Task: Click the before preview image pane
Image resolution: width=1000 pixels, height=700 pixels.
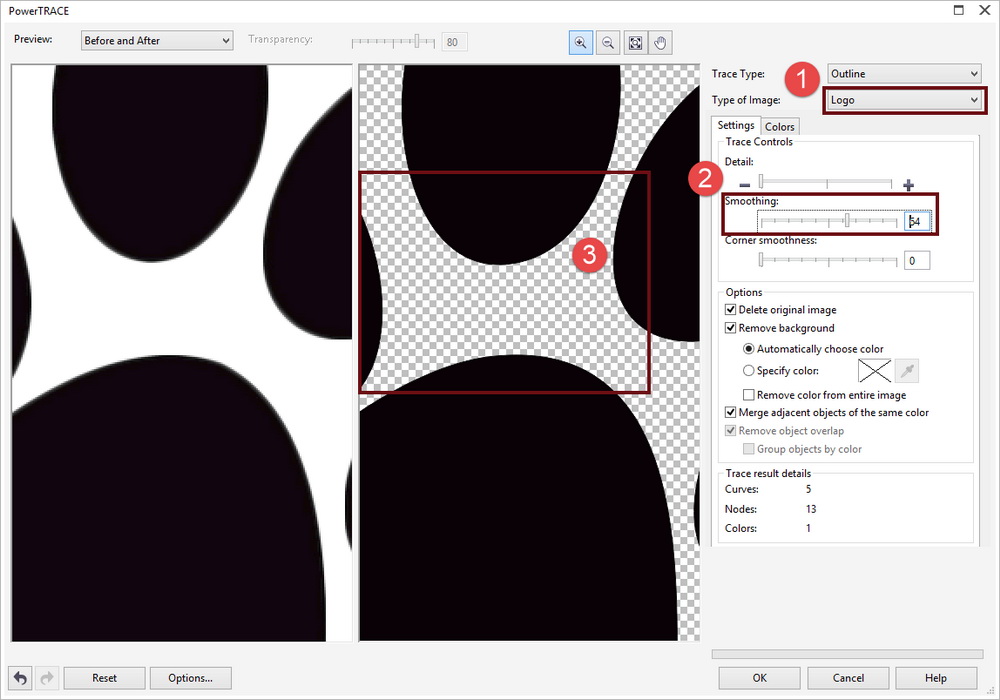Action: [x=182, y=353]
